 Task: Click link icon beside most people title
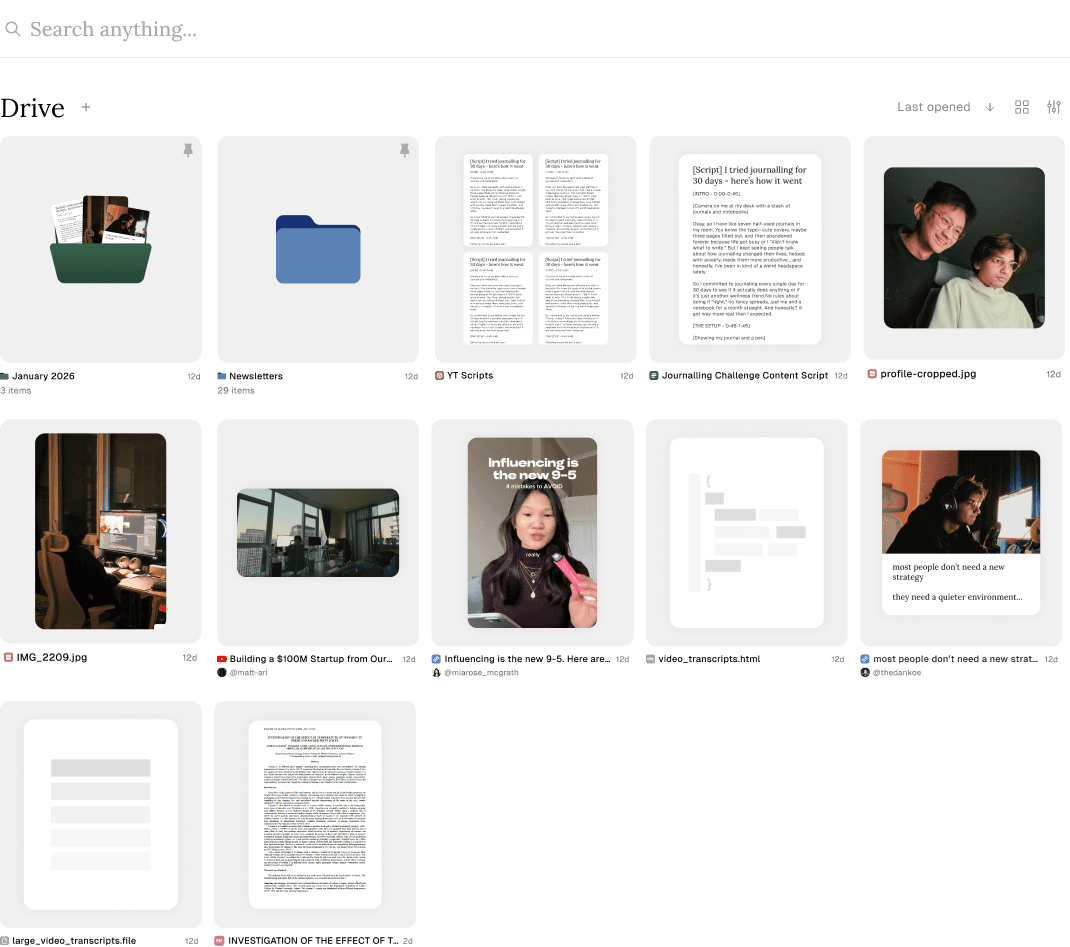pyautogui.click(x=865, y=658)
